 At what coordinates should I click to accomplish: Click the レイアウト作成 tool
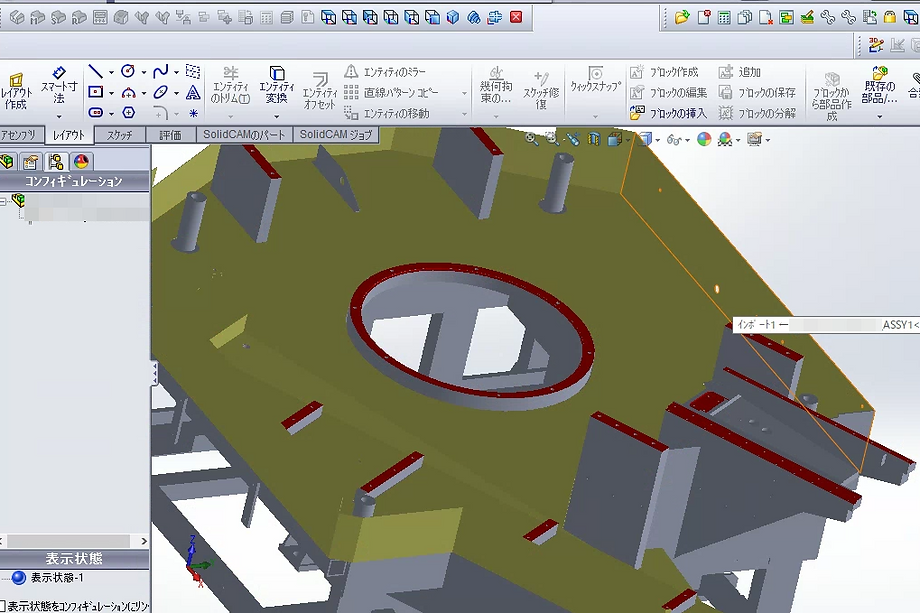tap(16, 91)
